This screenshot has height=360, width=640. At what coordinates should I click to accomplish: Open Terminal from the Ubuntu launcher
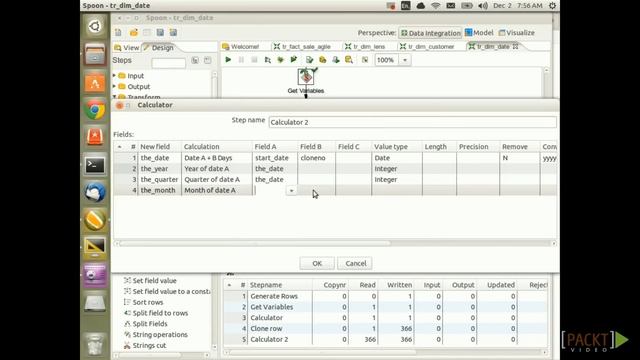(95, 165)
